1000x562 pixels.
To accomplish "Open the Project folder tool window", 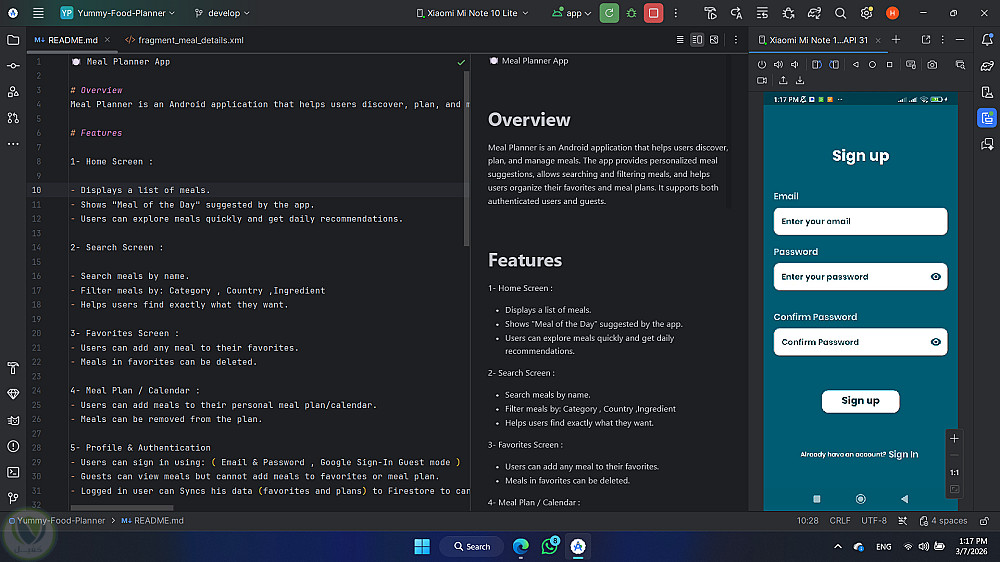I will click(x=13, y=40).
